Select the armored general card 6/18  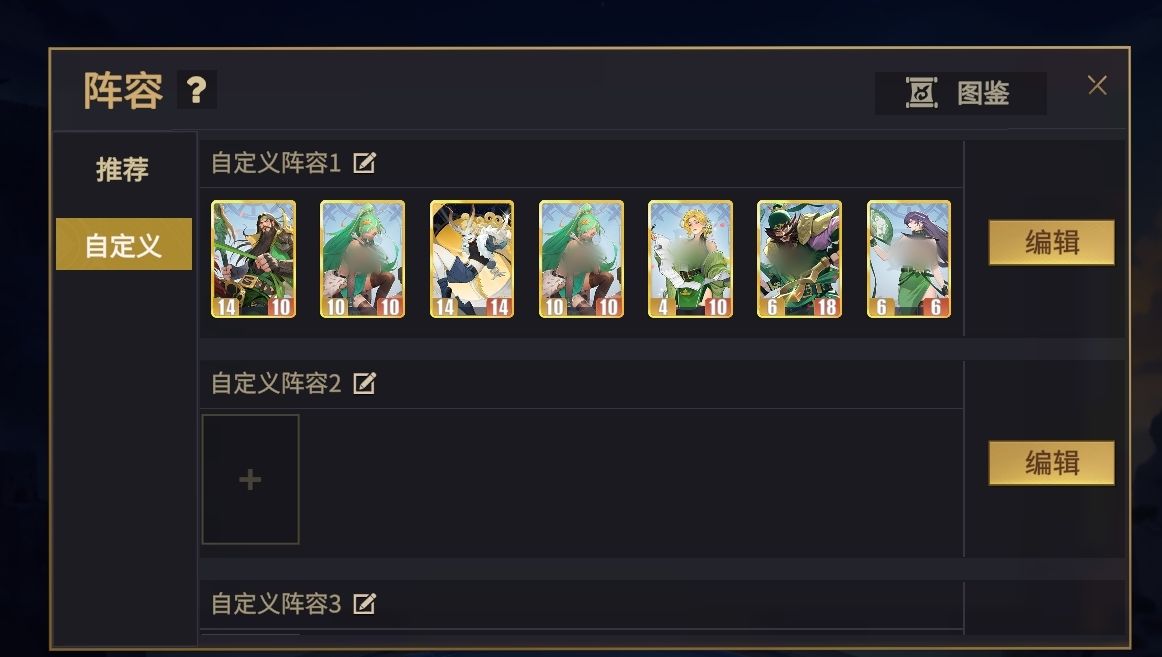(x=800, y=259)
